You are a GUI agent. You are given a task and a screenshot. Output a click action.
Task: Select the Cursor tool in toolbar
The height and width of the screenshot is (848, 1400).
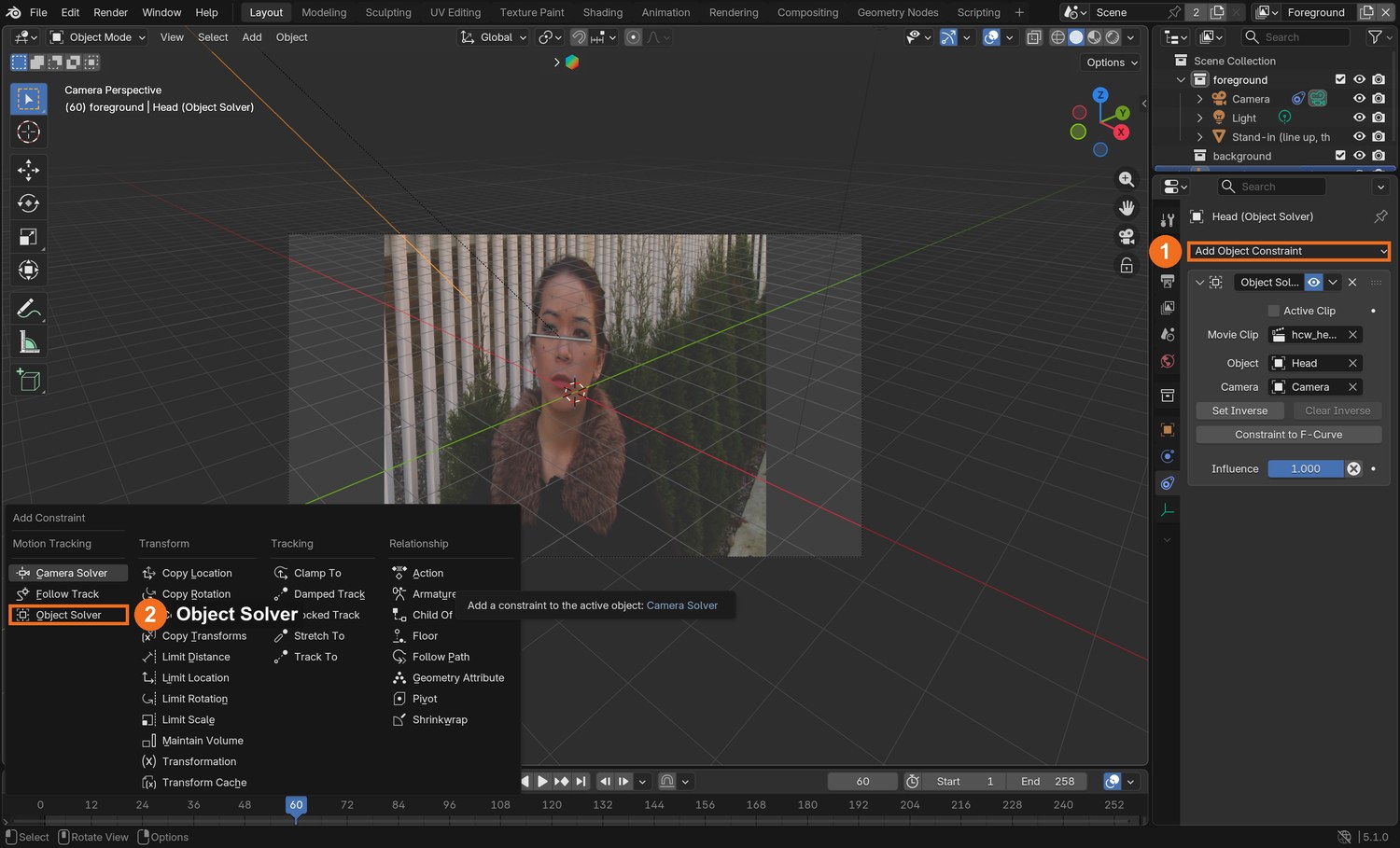coord(29,132)
